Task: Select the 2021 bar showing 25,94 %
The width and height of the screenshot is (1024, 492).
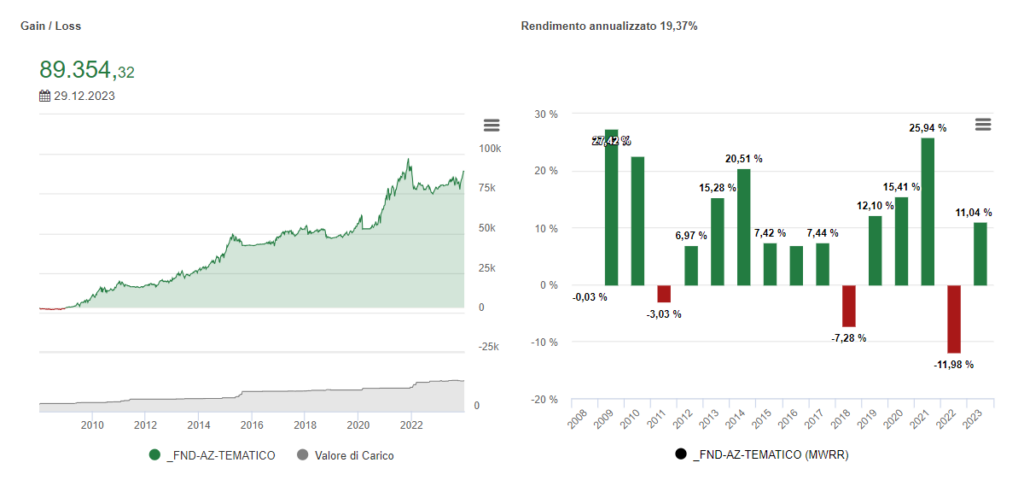Action: (x=927, y=211)
